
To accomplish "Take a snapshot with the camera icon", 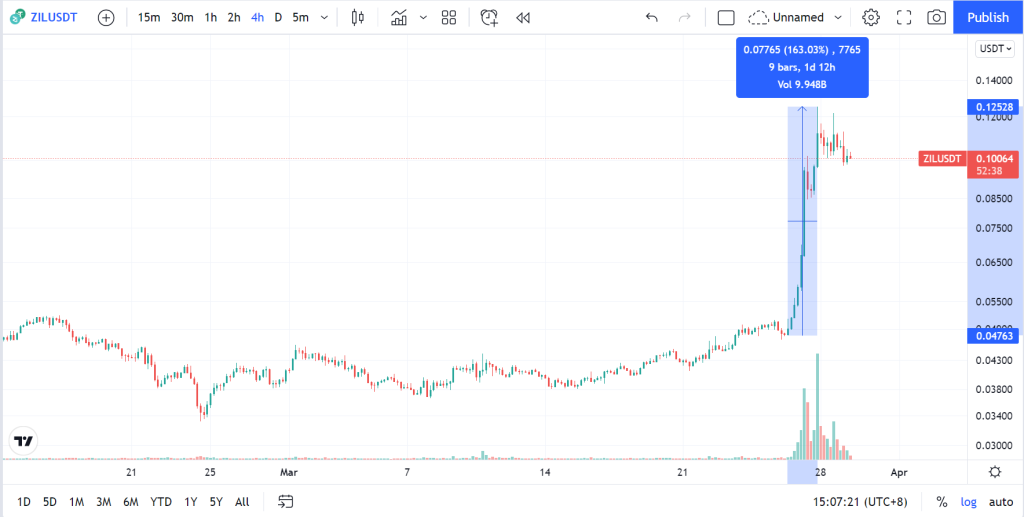I will (x=936, y=18).
